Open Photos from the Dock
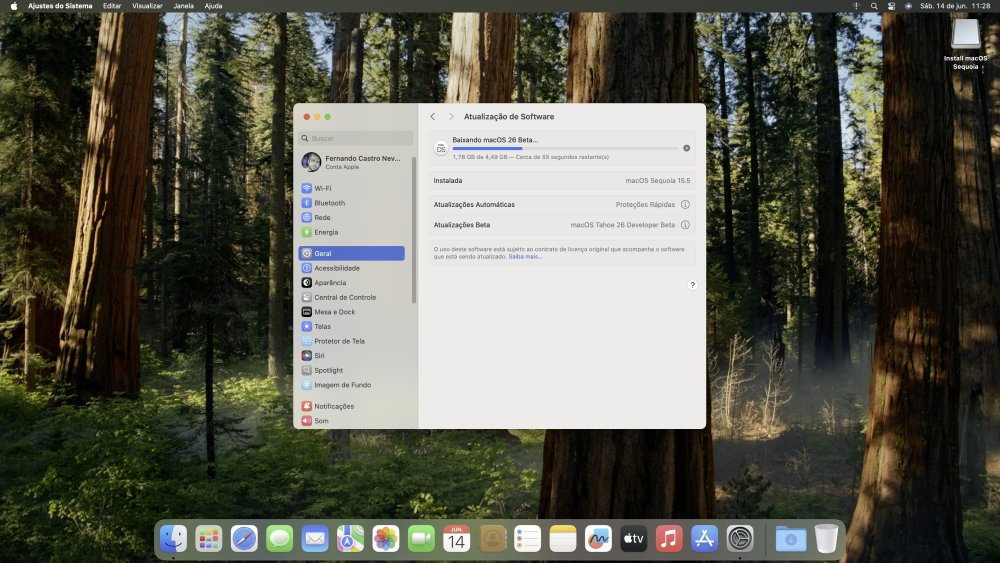 tap(386, 539)
